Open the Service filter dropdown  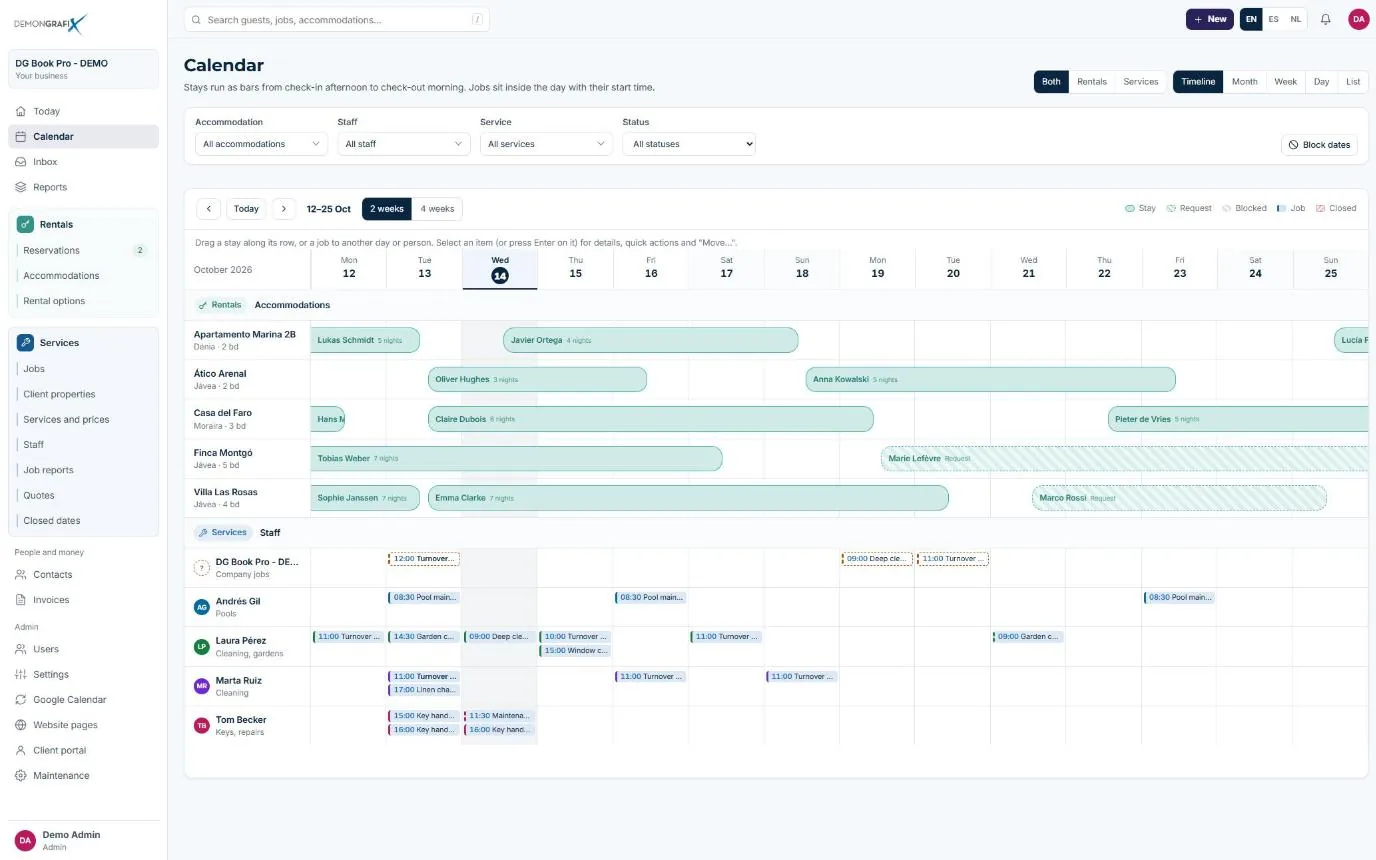tap(546, 144)
